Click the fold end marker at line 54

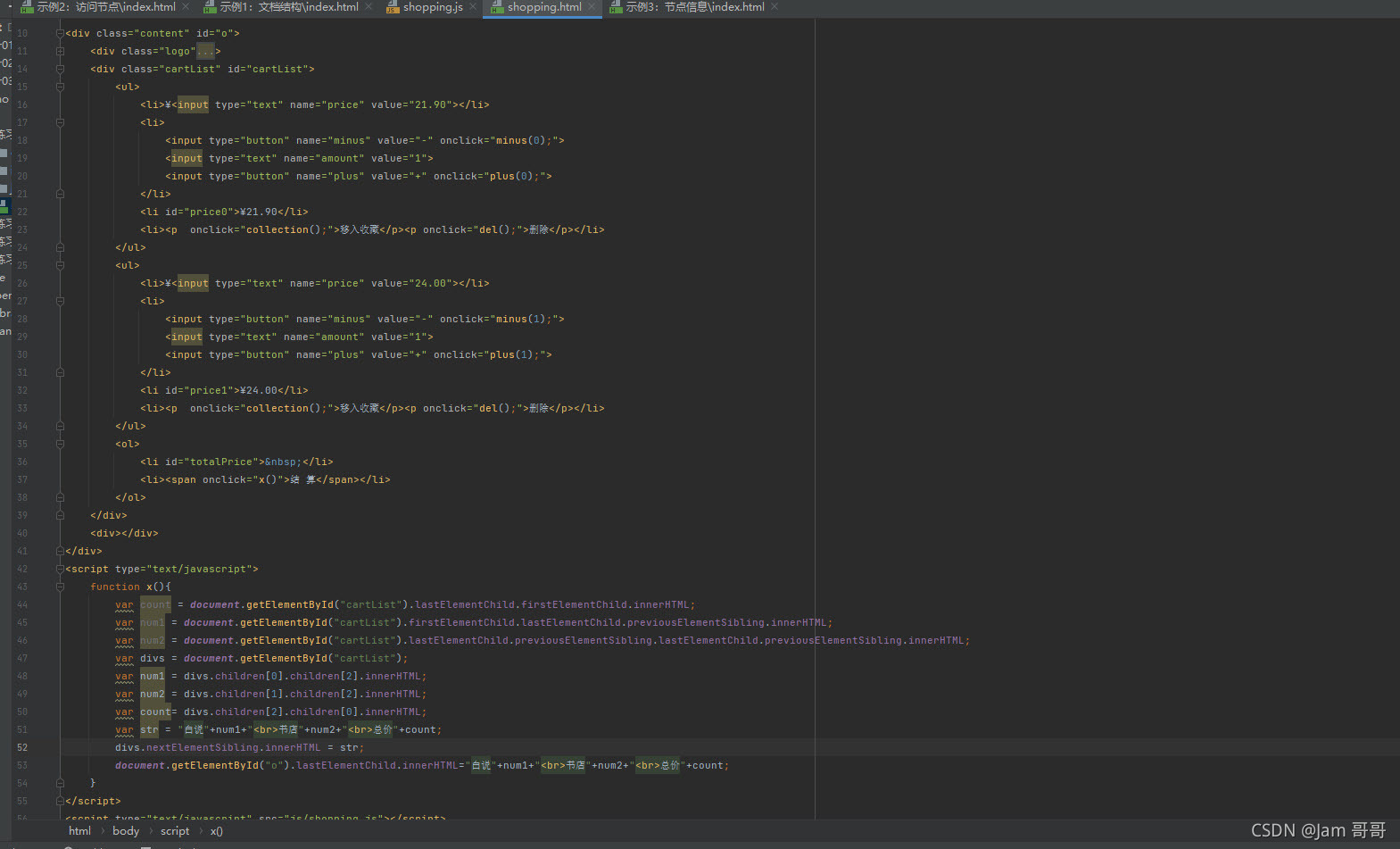(x=60, y=783)
